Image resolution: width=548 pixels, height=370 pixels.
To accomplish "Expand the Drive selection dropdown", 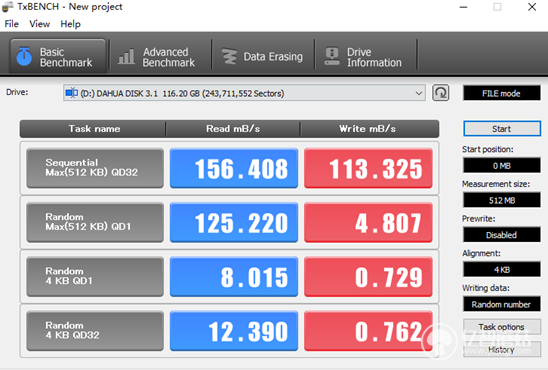I will point(418,93).
